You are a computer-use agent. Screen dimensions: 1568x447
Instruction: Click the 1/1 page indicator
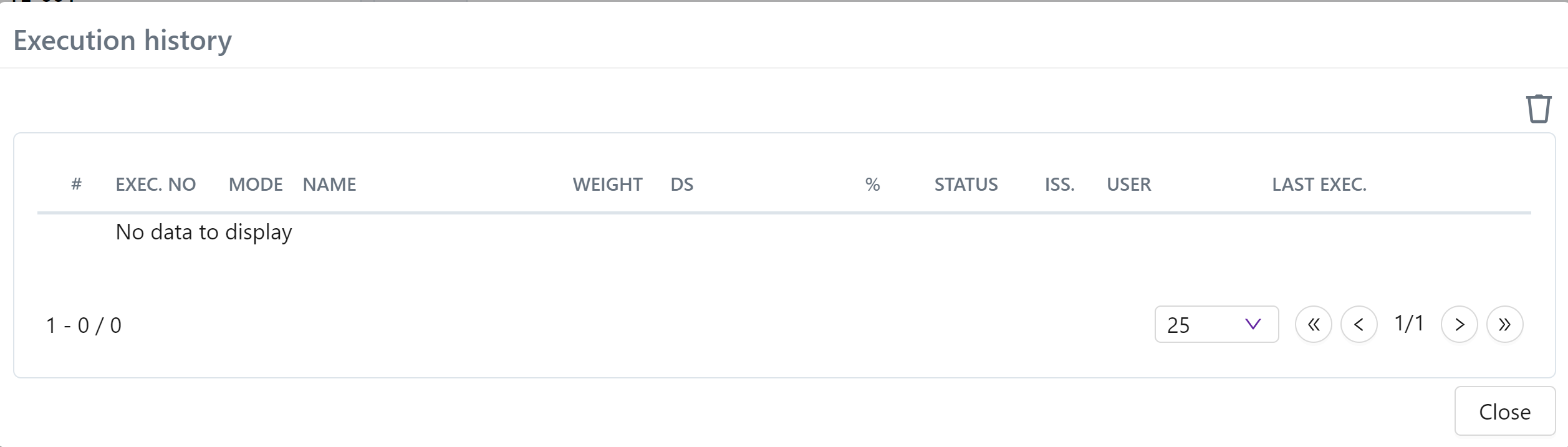[x=1409, y=324]
